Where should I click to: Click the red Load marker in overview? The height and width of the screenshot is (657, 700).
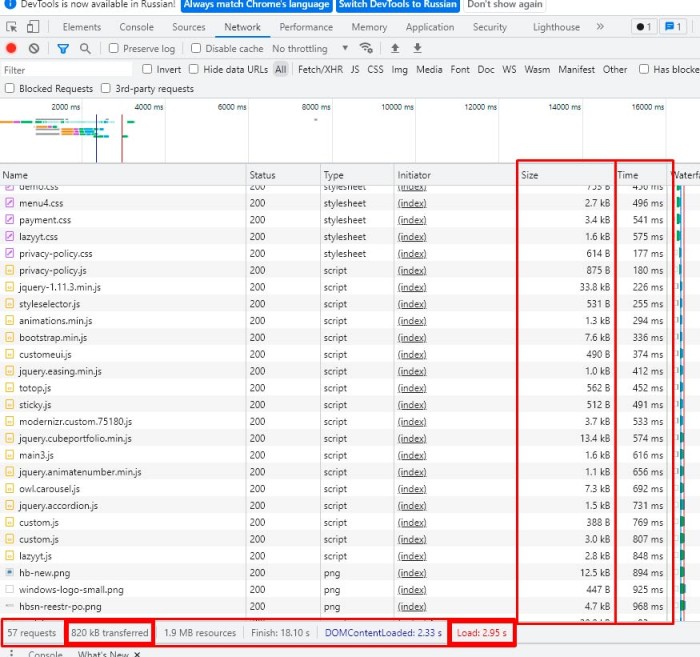tap(122, 138)
